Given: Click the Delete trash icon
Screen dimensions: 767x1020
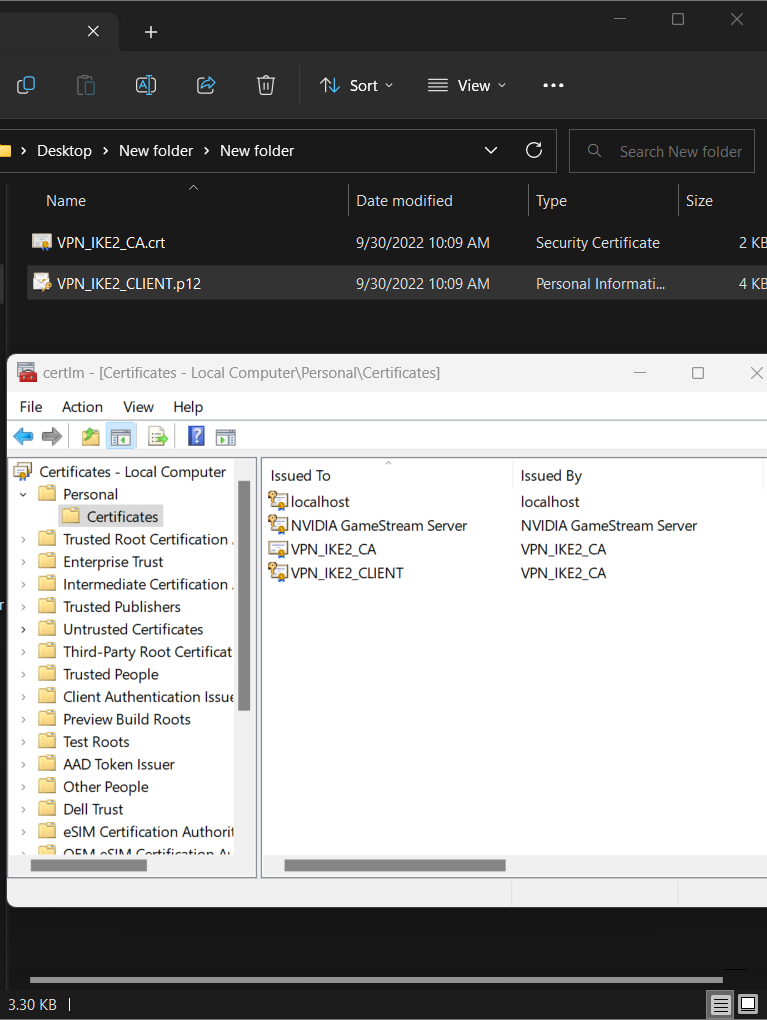Looking at the screenshot, I should [x=265, y=85].
